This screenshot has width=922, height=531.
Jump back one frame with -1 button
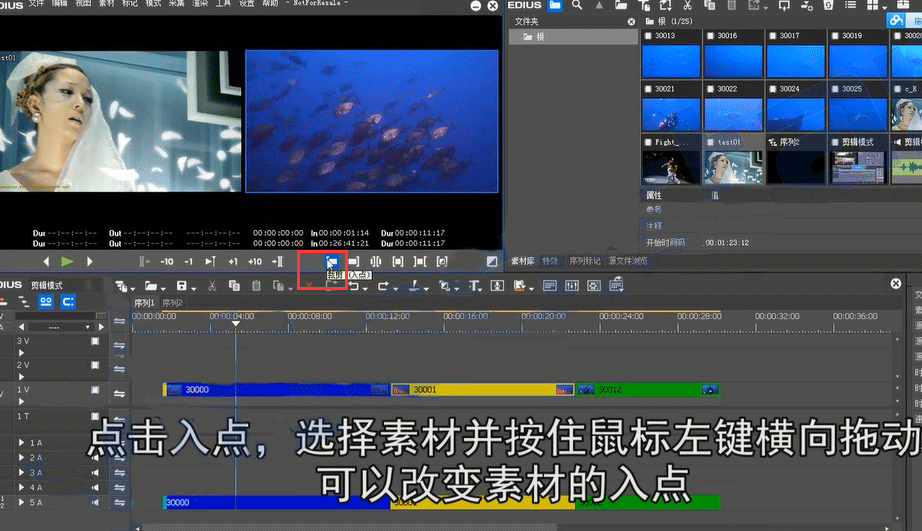pyautogui.click(x=189, y=262)
